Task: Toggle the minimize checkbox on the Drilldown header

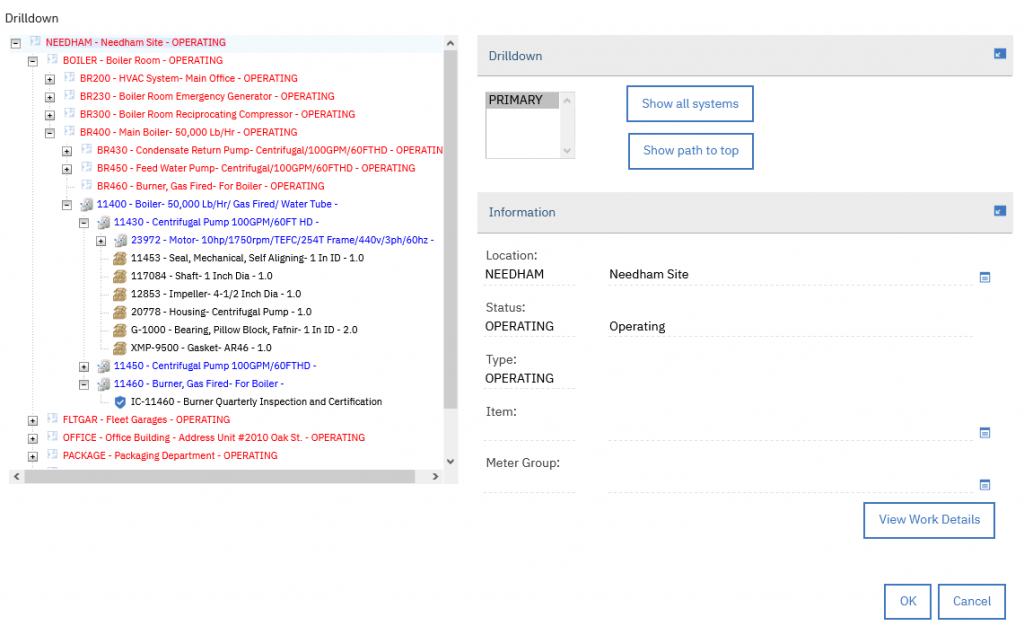Action: [999, 55]
